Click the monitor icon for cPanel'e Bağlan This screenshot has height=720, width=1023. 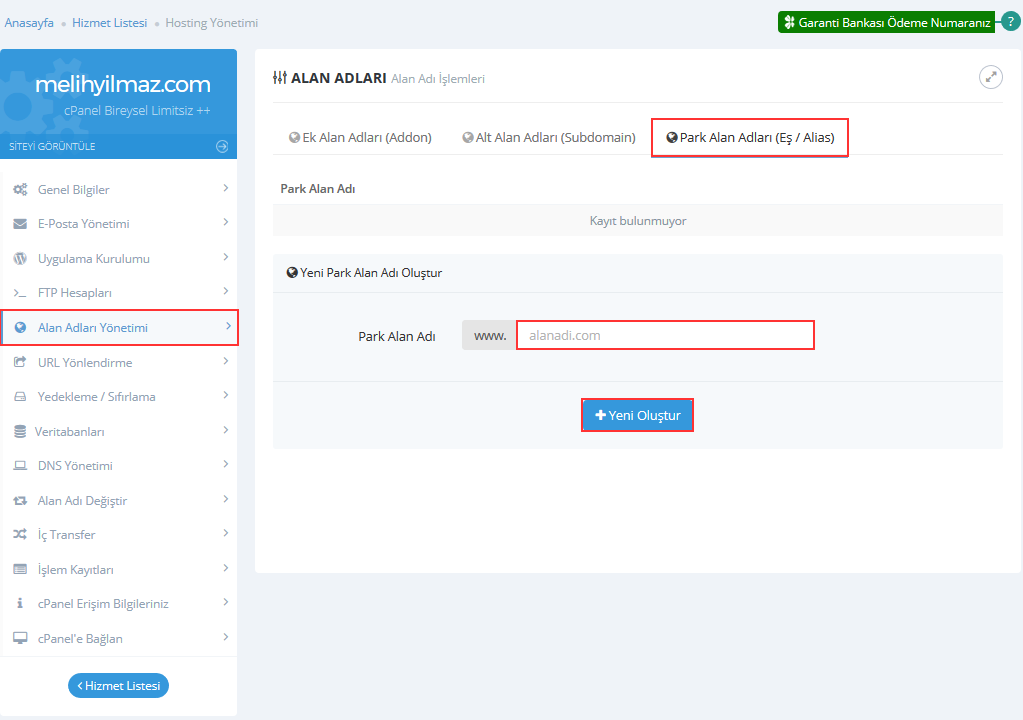(x=20, y=639)
